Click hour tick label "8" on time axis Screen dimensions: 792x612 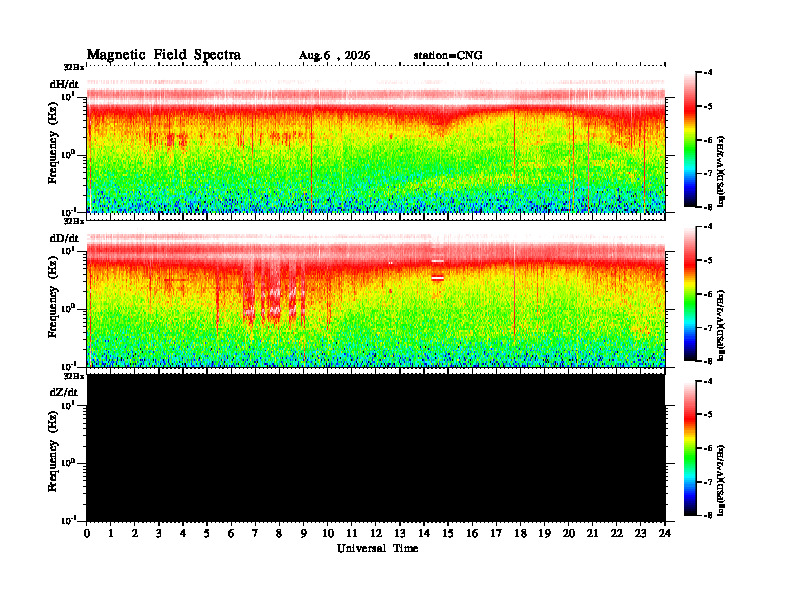point(279,533)
